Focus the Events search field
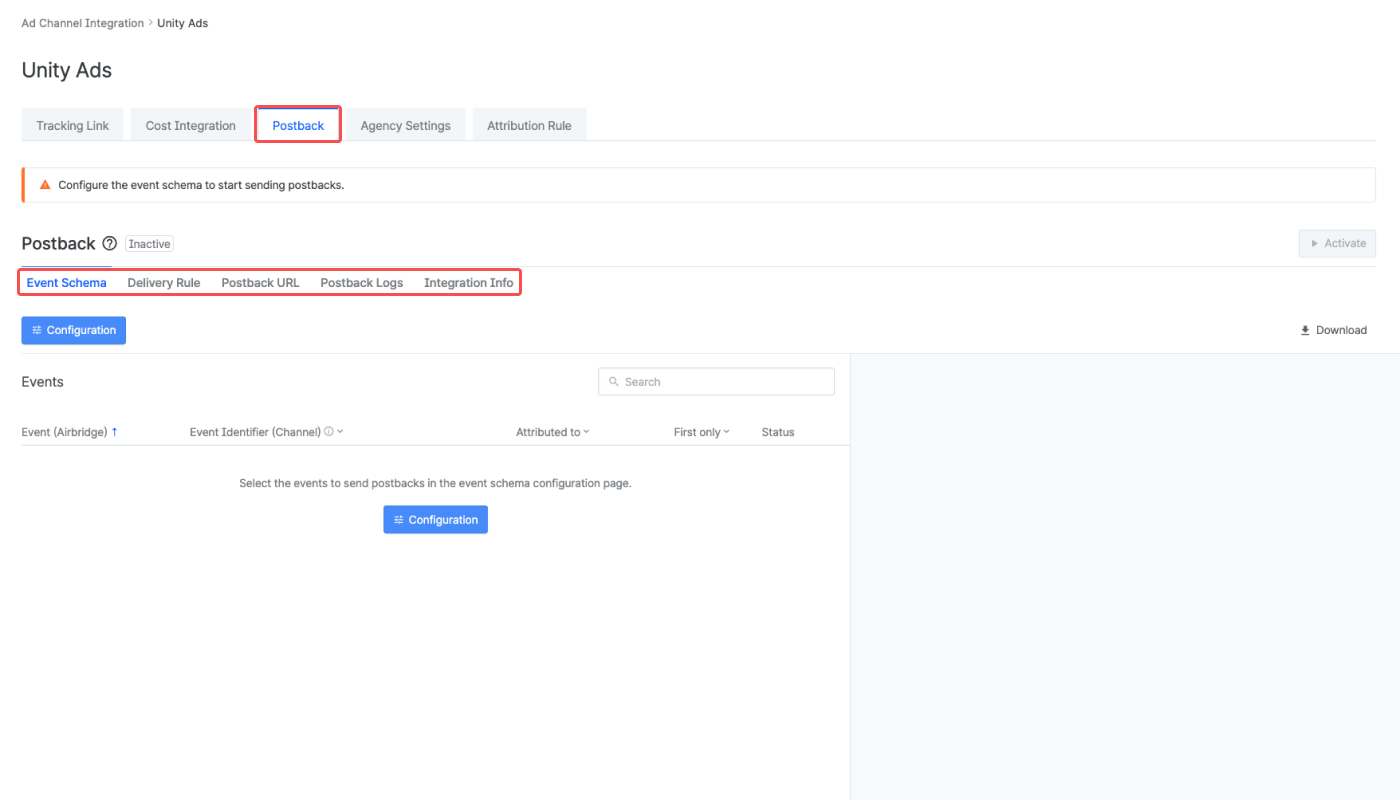Screen dimensions: 1400x800 [716, 382]
